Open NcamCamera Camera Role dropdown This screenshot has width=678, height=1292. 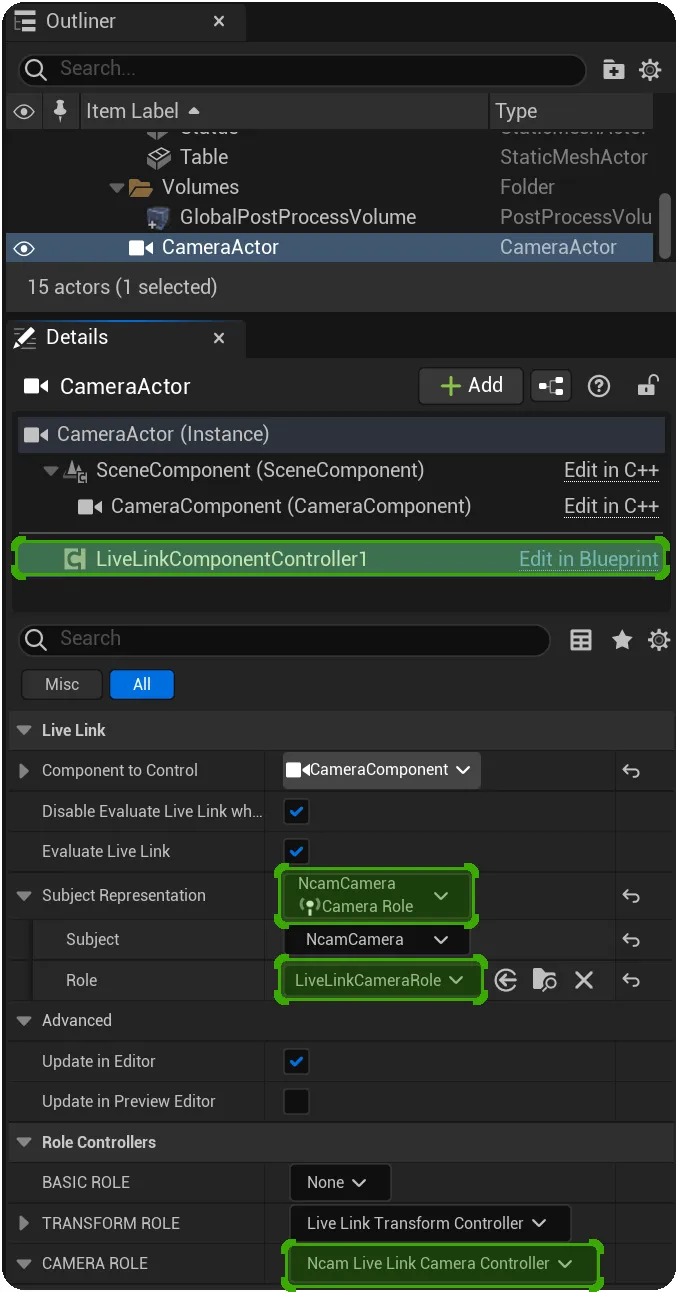coord(375,895)
